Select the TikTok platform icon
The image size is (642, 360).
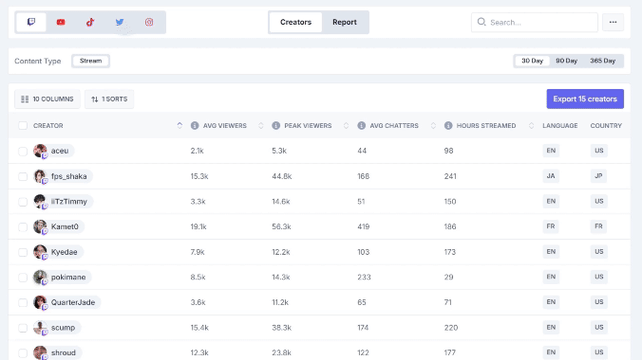[x=90, y=22]
